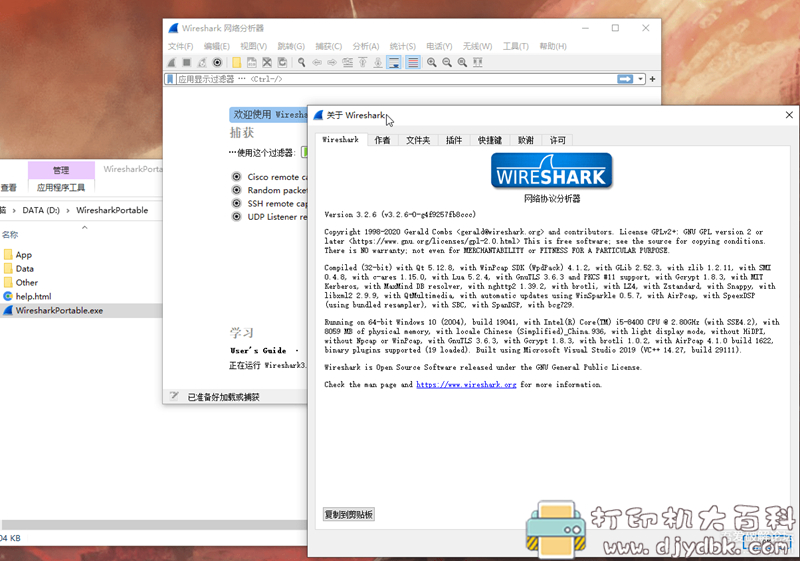The height and width of the screenshot is (561, 800).
Task: Apply the display filter with the arrow button
Action: click(x=625, y=79)
